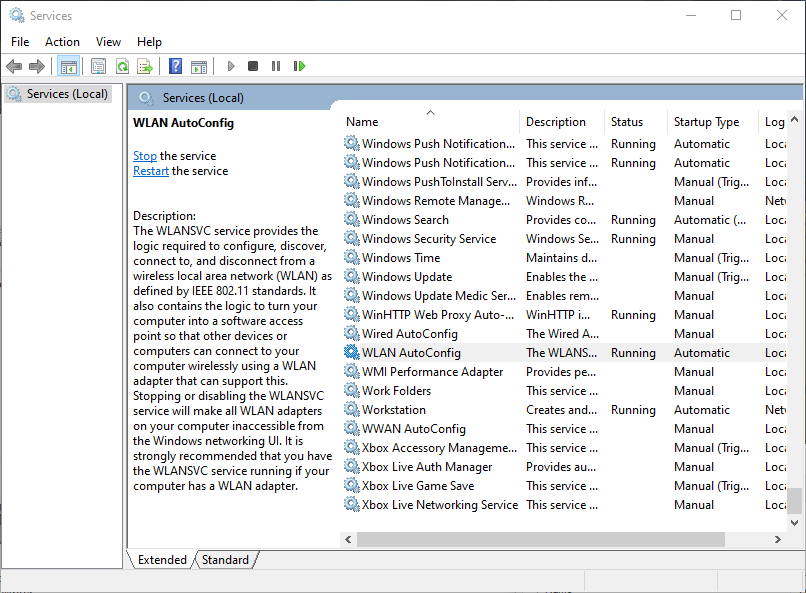Click the Export List toolbar icon
The height and width of the screenshot is (593, 806).
(145, 66)
